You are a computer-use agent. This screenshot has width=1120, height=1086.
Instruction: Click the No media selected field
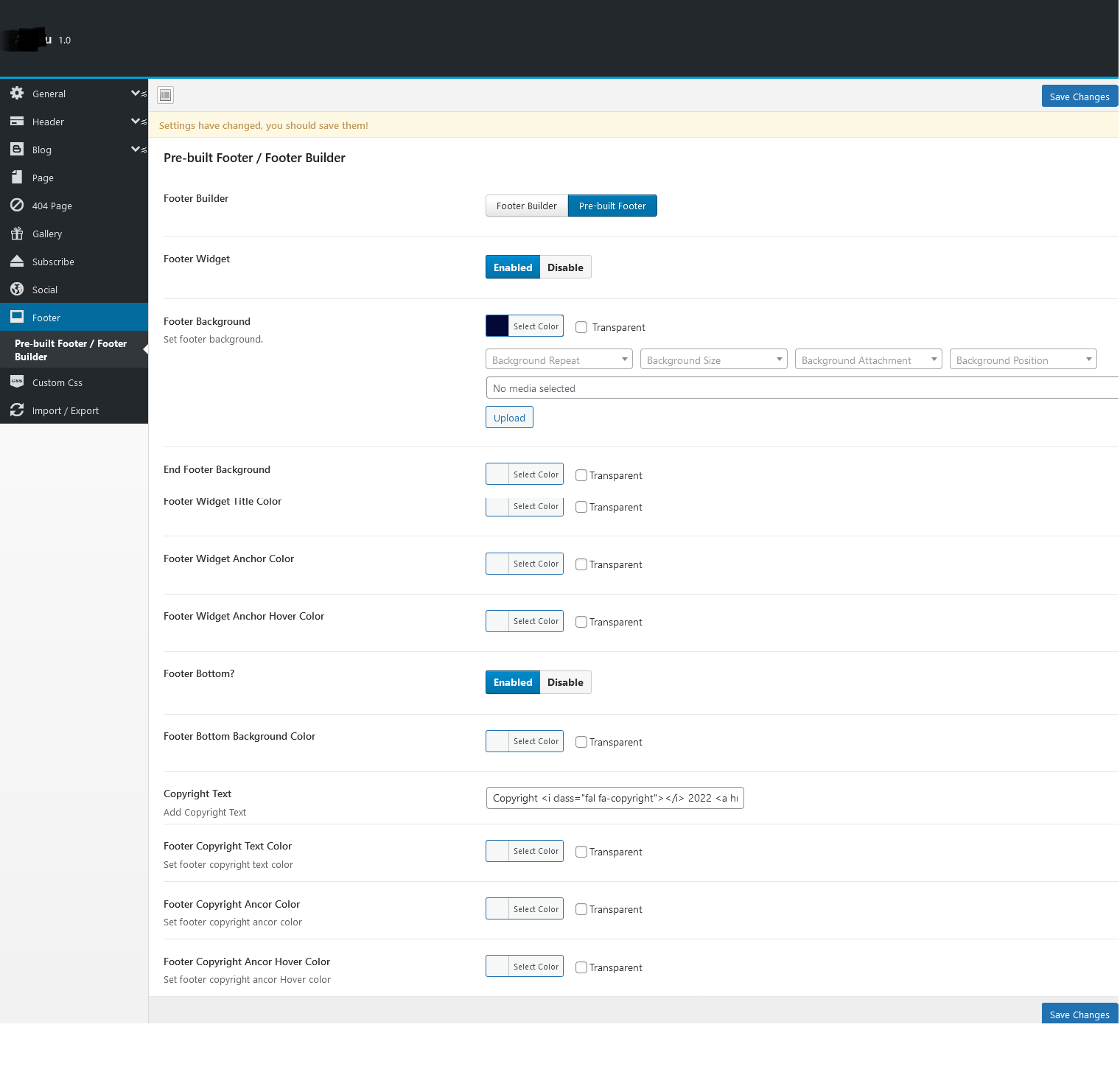pos(802,388)
